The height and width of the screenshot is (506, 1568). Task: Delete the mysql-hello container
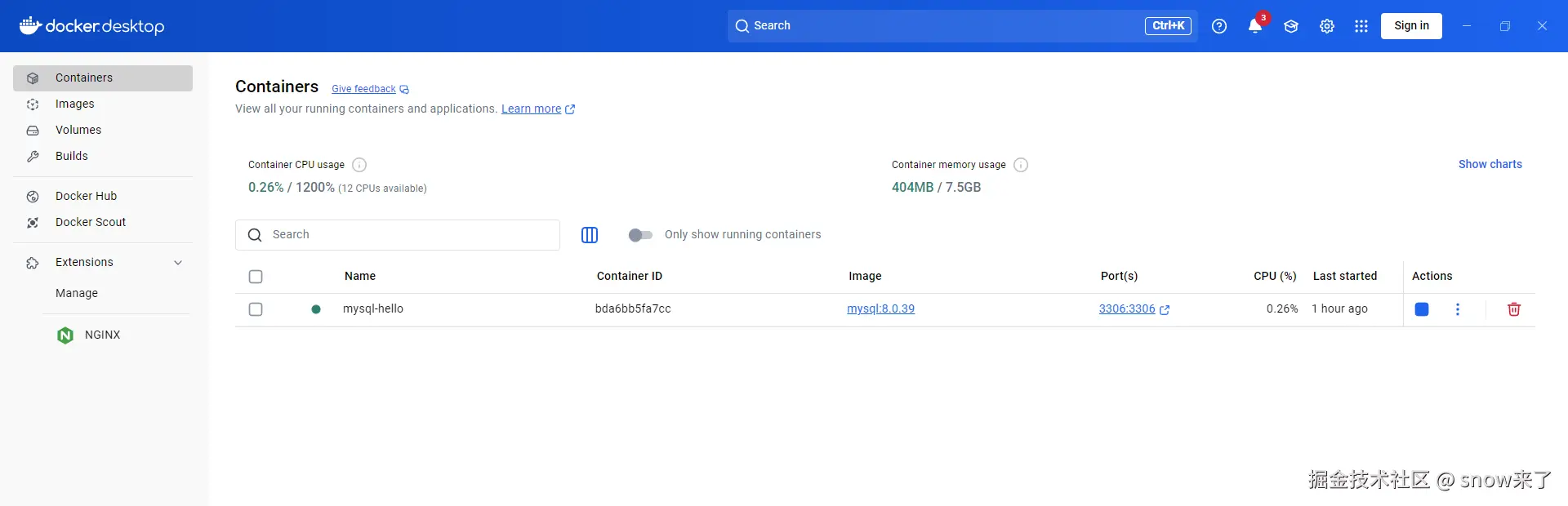1514,309
